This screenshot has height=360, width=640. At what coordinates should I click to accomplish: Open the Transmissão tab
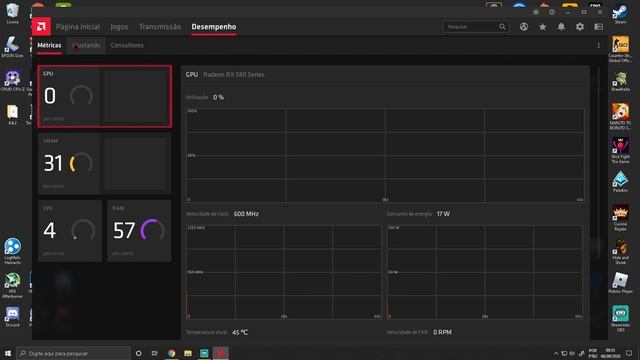pyautogui.click(x=160, y=27)
